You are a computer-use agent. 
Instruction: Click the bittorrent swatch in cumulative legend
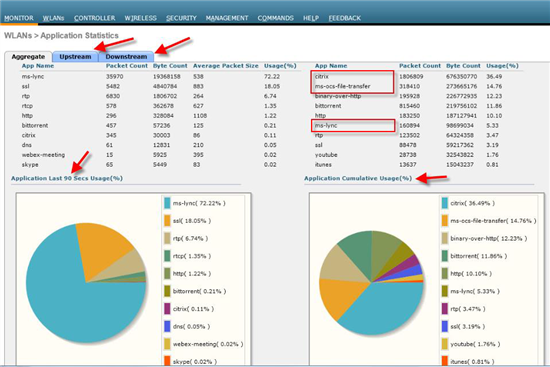tap(445, 256)
